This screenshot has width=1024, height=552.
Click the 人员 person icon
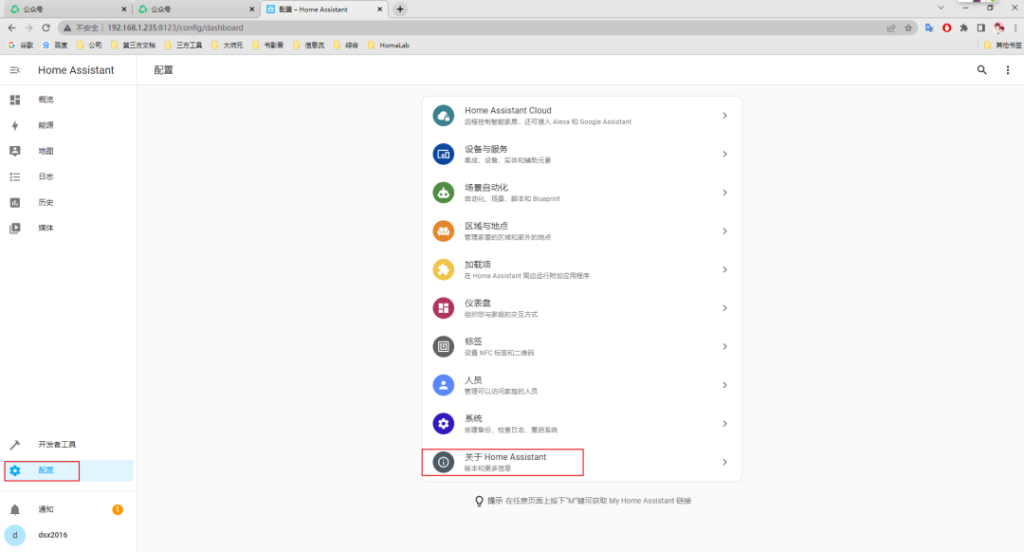(x=443, y=385)
